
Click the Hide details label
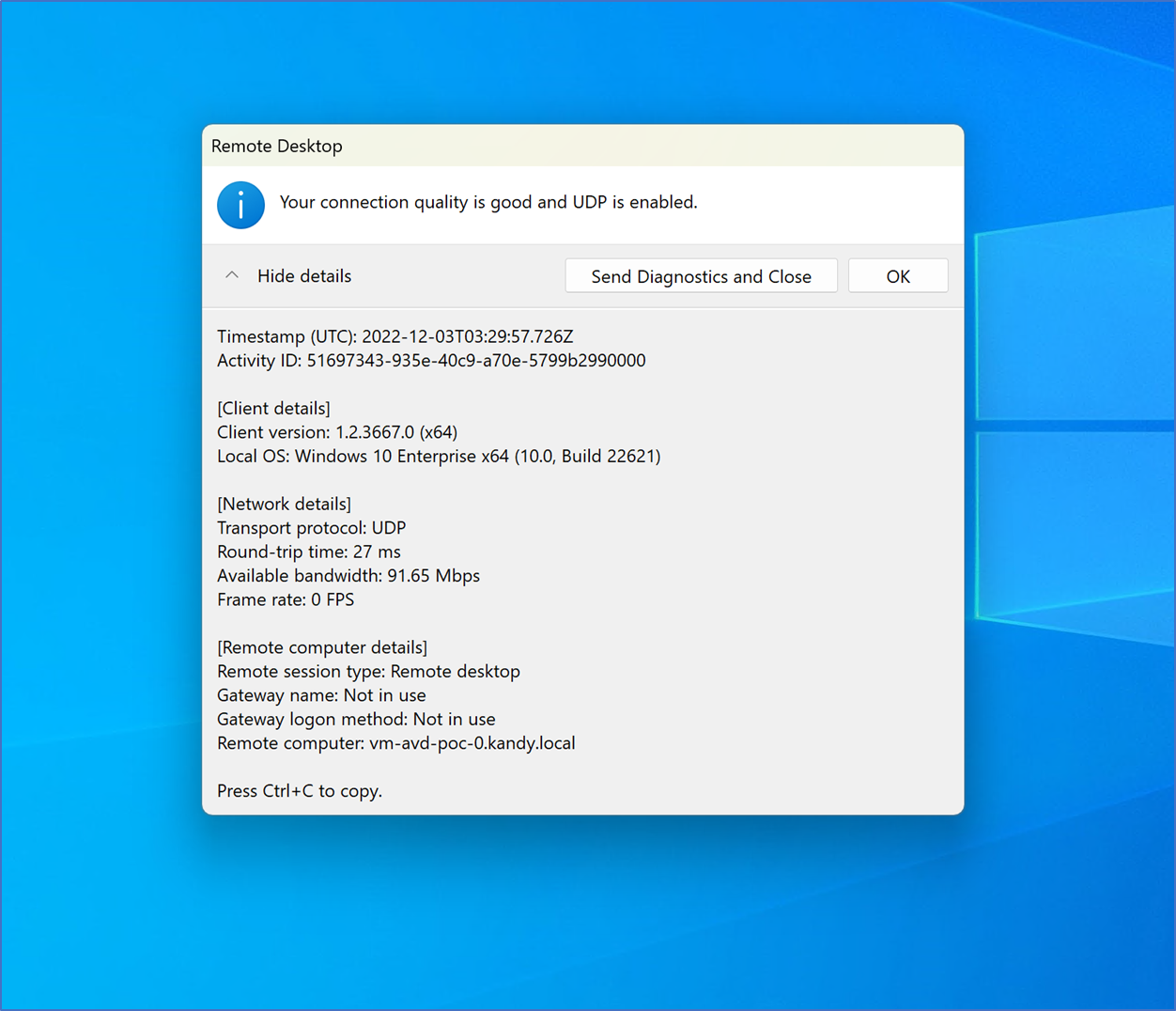pyautogui.click(x=304, y=276)
